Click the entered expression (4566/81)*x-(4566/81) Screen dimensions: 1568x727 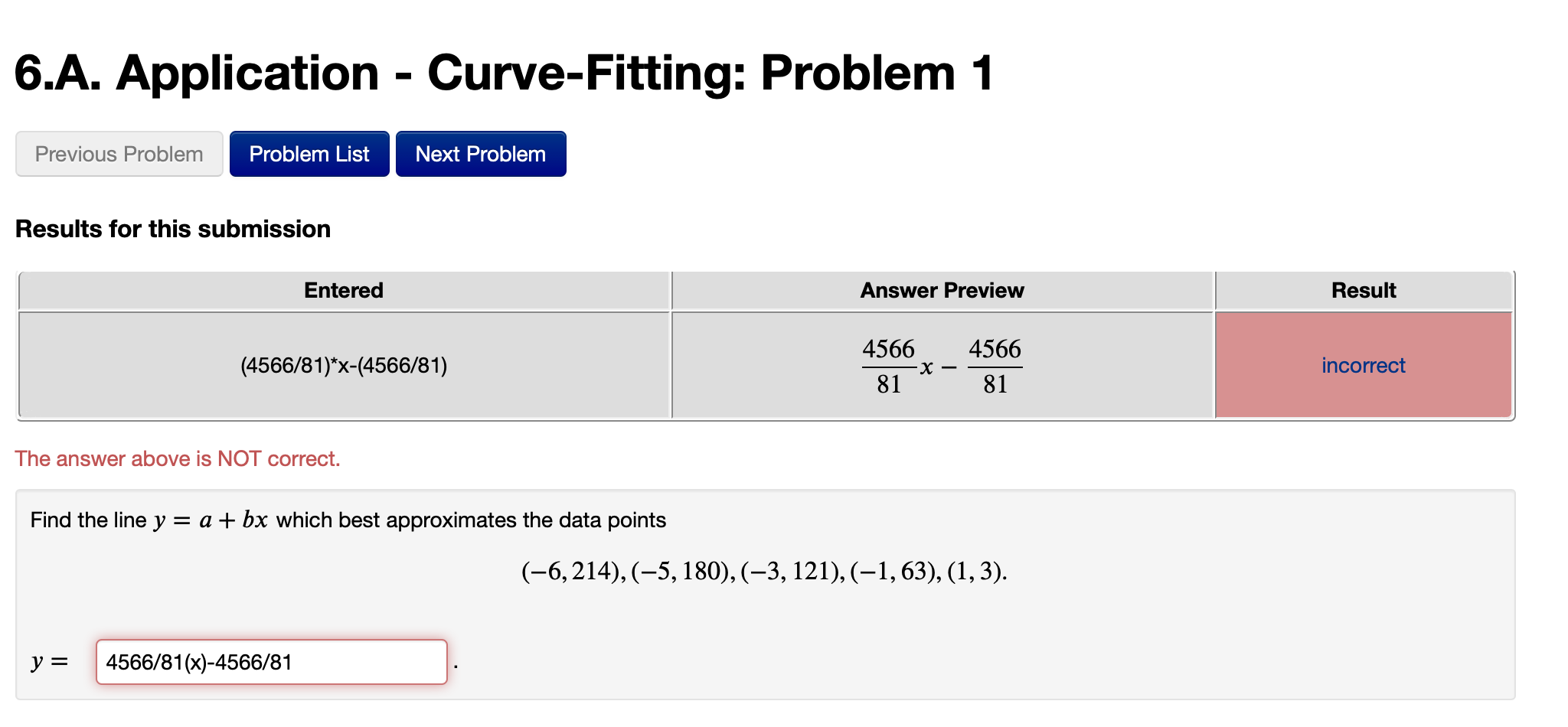click(x=345, y=365)
